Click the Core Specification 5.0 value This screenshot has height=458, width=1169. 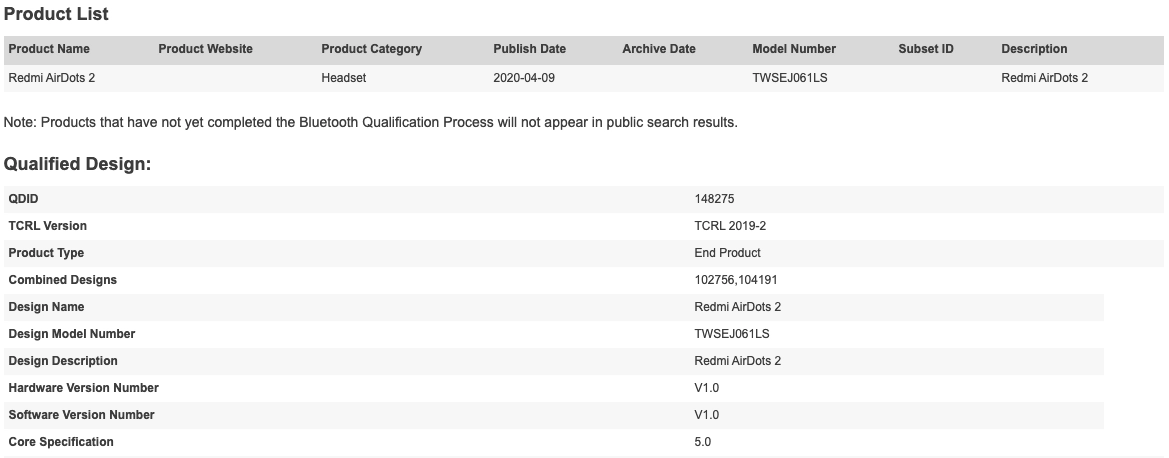click(x=702, y=442)
